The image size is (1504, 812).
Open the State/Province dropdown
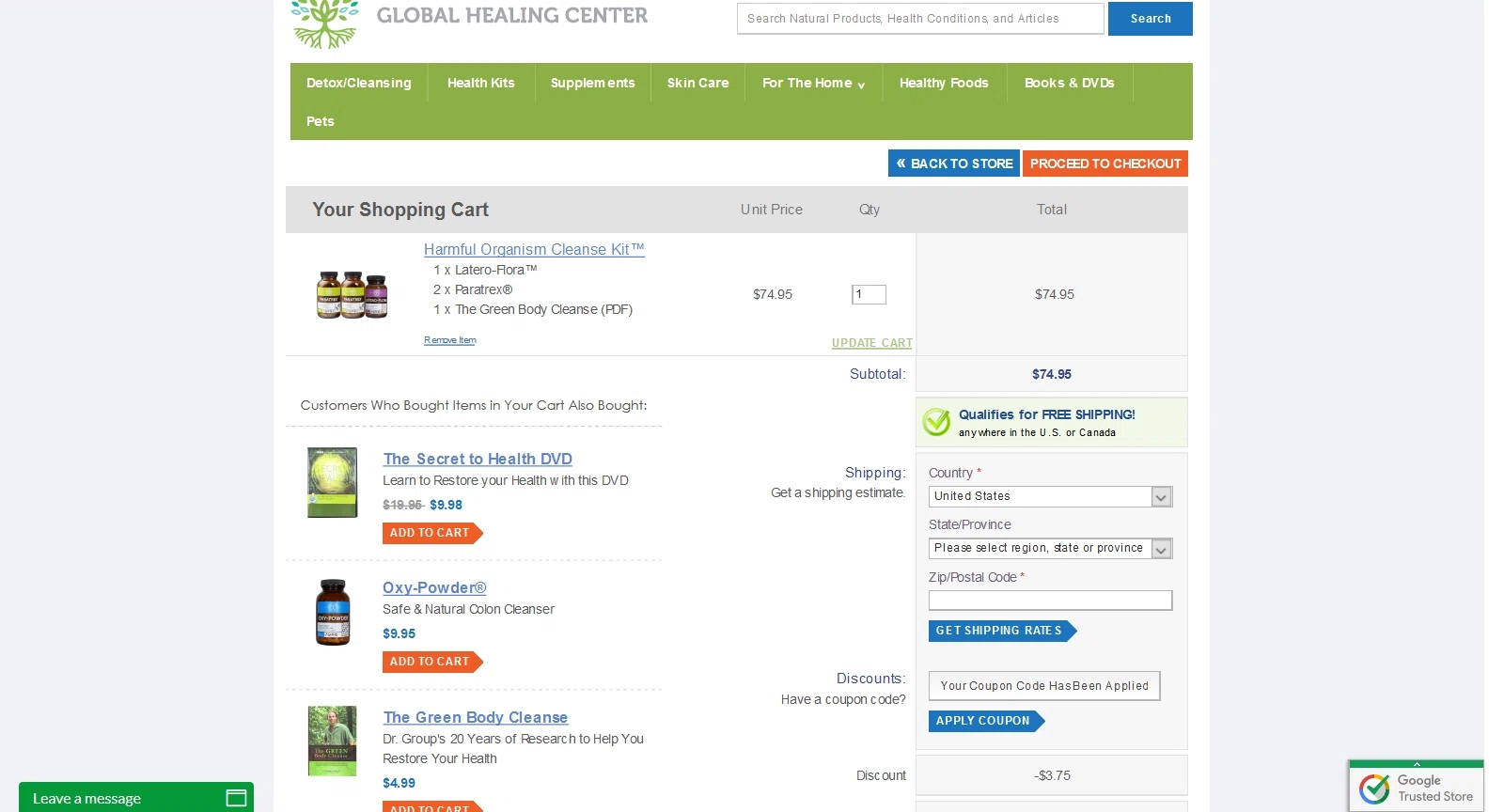click(1050, 548)
